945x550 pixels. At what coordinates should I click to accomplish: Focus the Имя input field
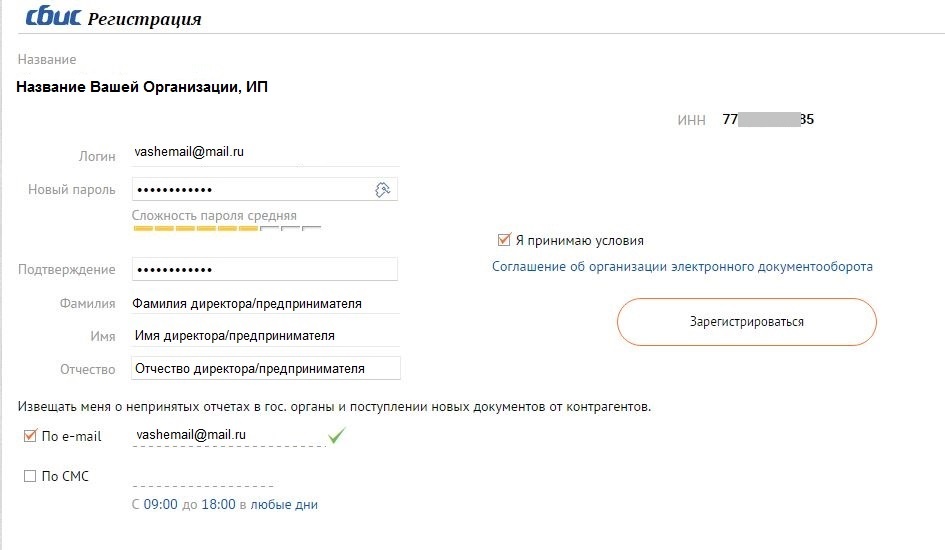pyautogui.click(x=265, y=336)
